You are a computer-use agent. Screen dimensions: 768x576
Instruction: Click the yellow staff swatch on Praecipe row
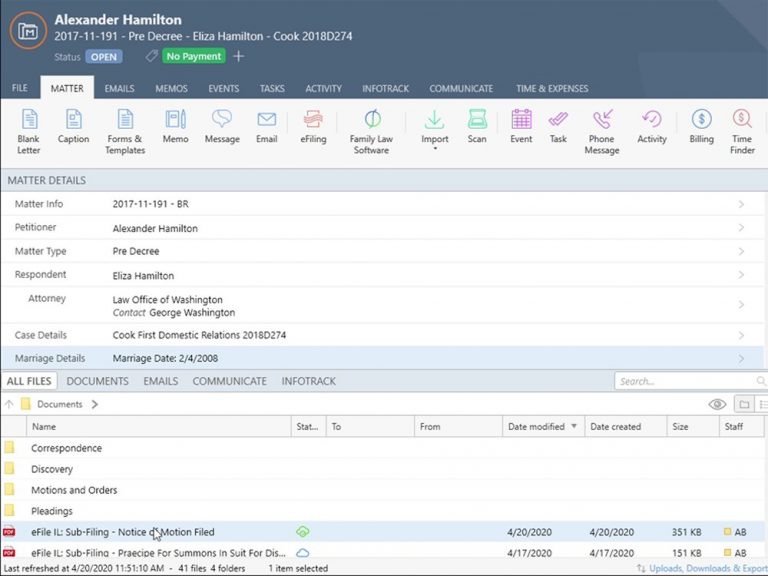click(727, 552)
